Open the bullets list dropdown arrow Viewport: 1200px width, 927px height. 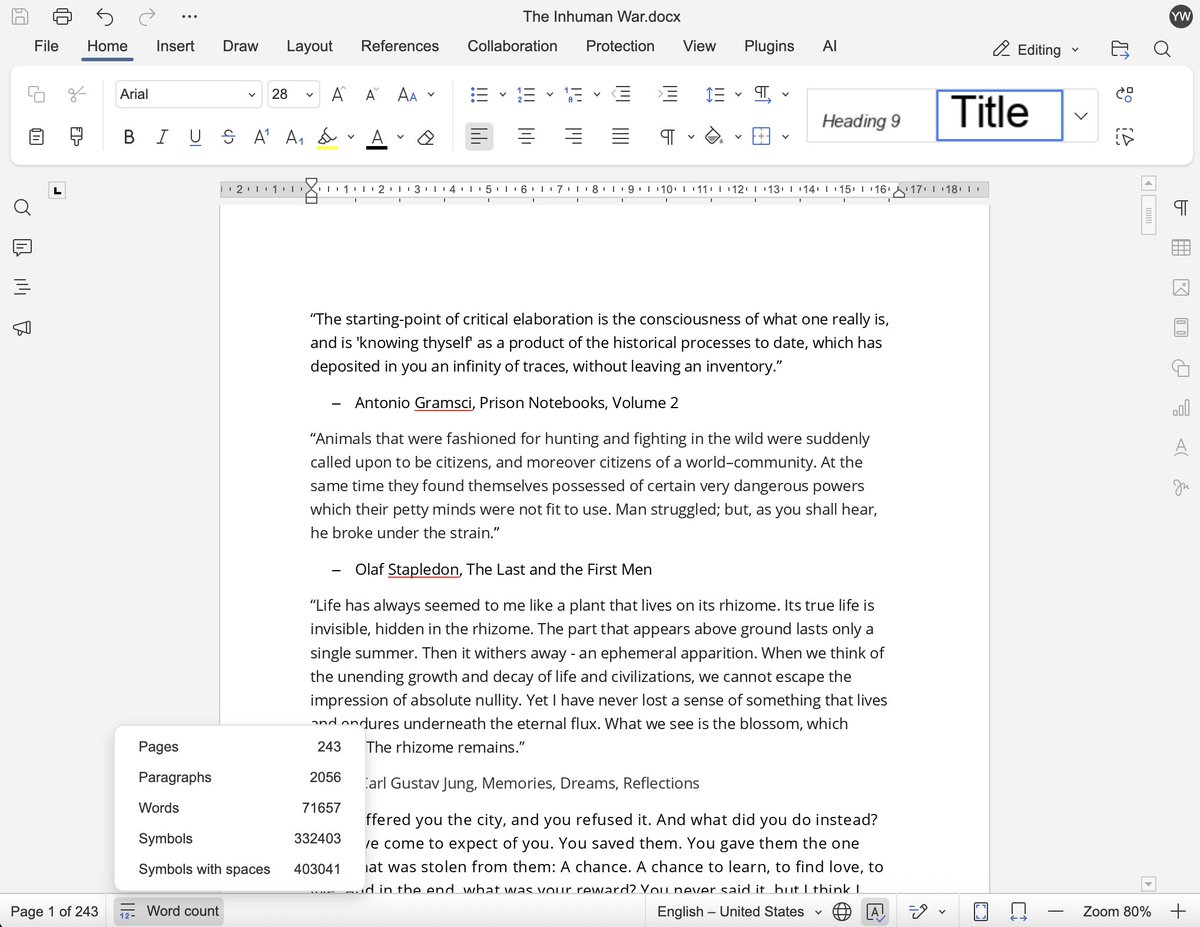pos(502,95)
